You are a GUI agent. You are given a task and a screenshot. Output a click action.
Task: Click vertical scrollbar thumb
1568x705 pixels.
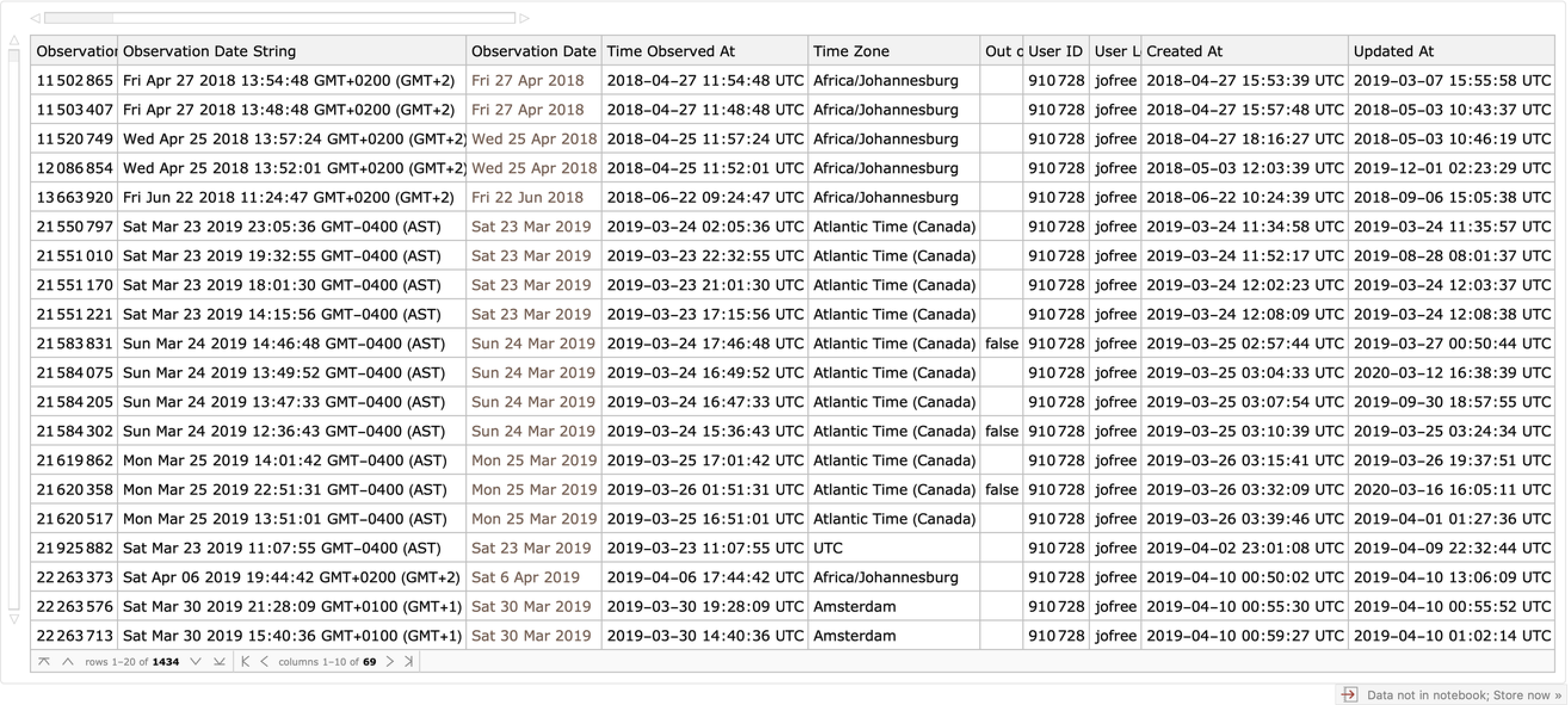point(14,55)
